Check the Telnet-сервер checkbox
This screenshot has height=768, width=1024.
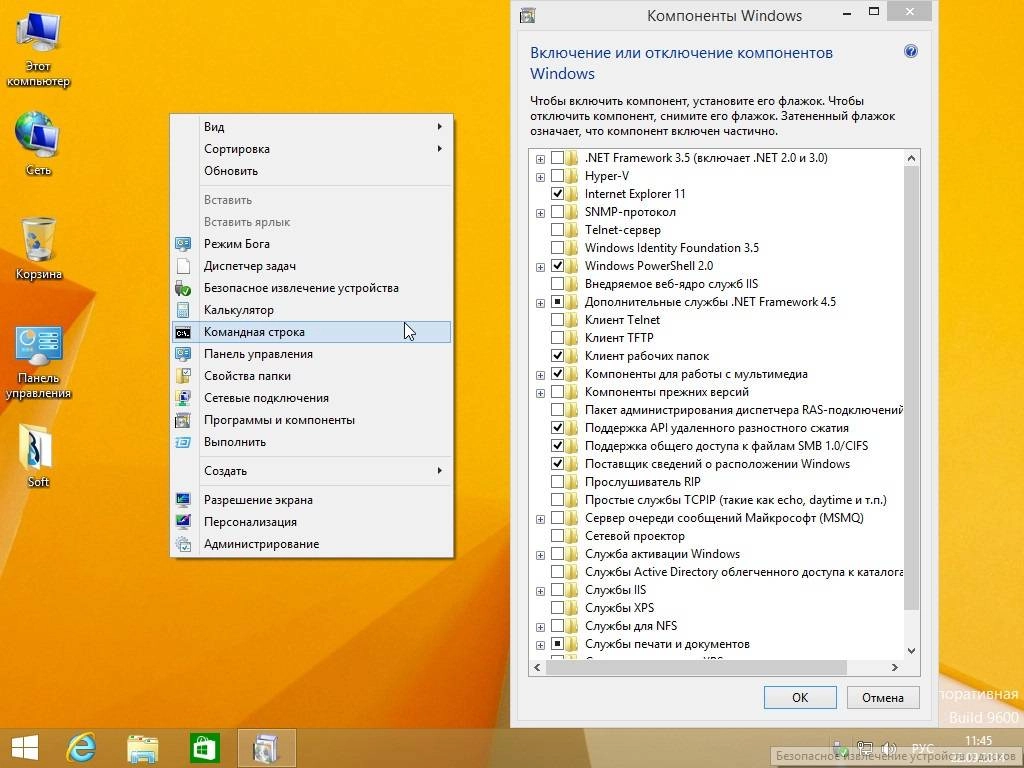coord(557,230)
